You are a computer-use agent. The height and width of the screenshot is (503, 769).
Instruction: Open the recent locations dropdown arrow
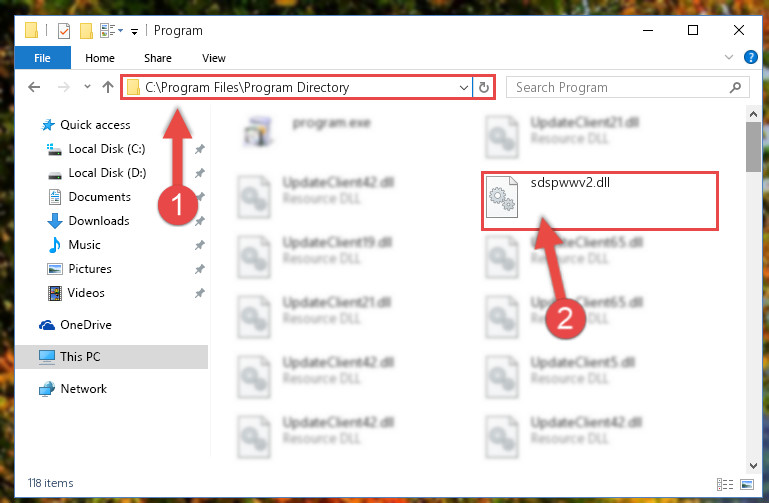click(87, 87)
